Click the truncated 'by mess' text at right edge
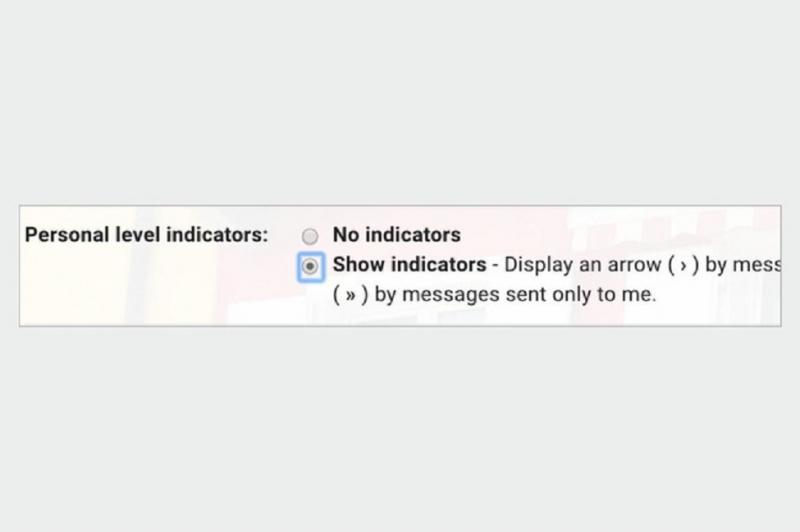800x532 pixels. [743, 265]
